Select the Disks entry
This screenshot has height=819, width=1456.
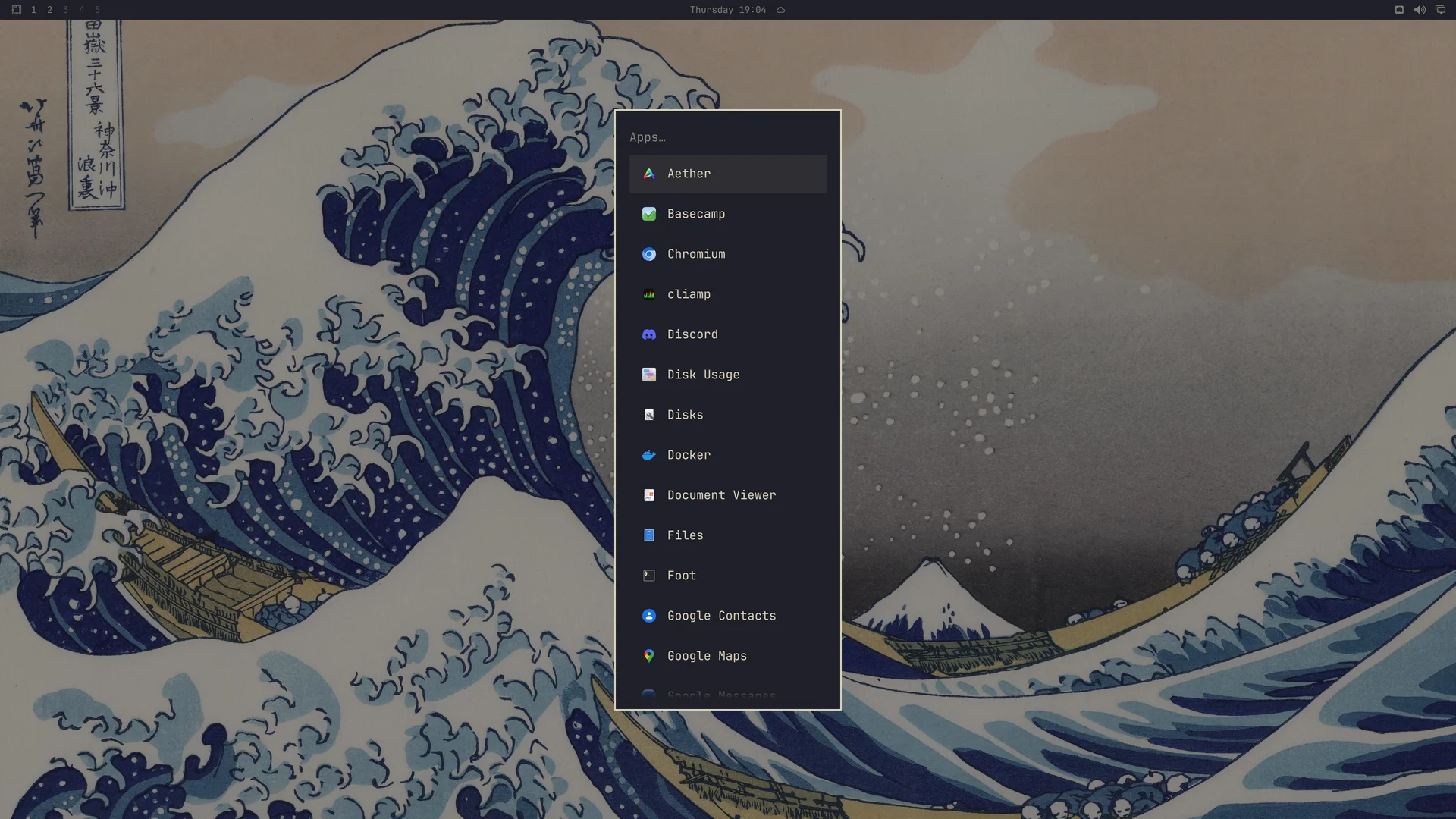pyautogui.click(x=728, y=415)
